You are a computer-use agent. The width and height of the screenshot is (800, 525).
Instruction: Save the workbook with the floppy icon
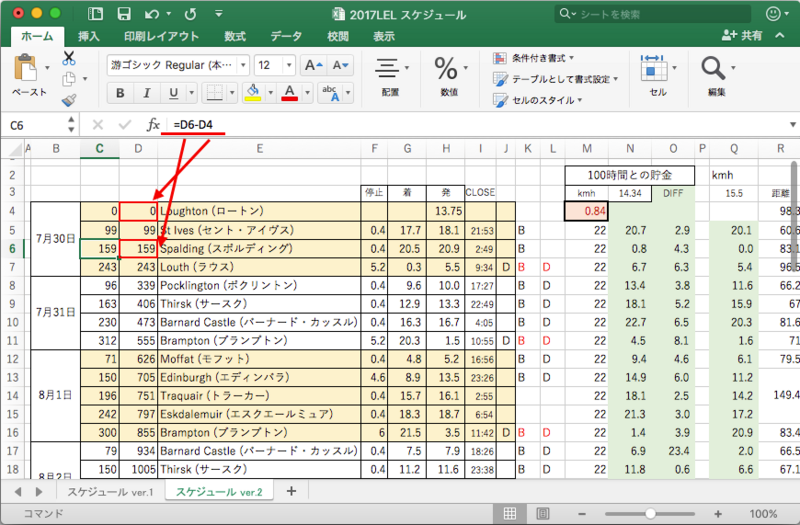coord(124,14)
